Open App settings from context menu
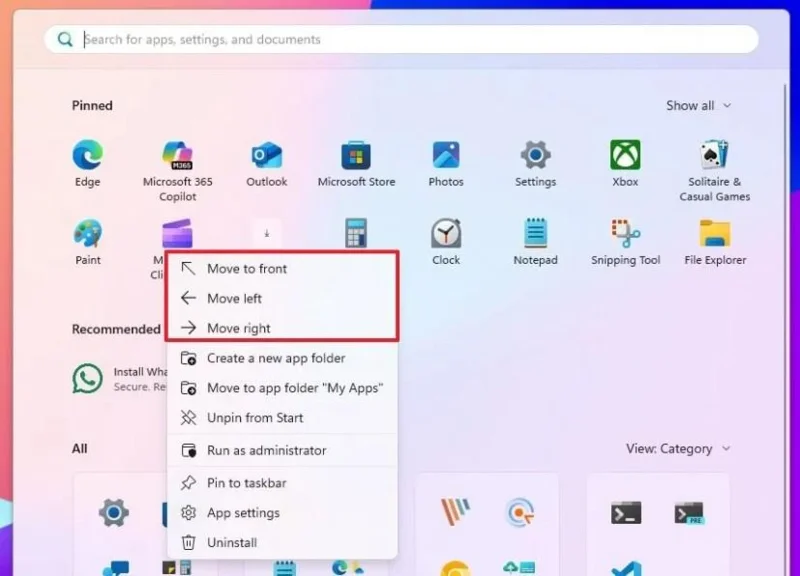This screenshot has width=800, height=576. click(x=282, y=513)
